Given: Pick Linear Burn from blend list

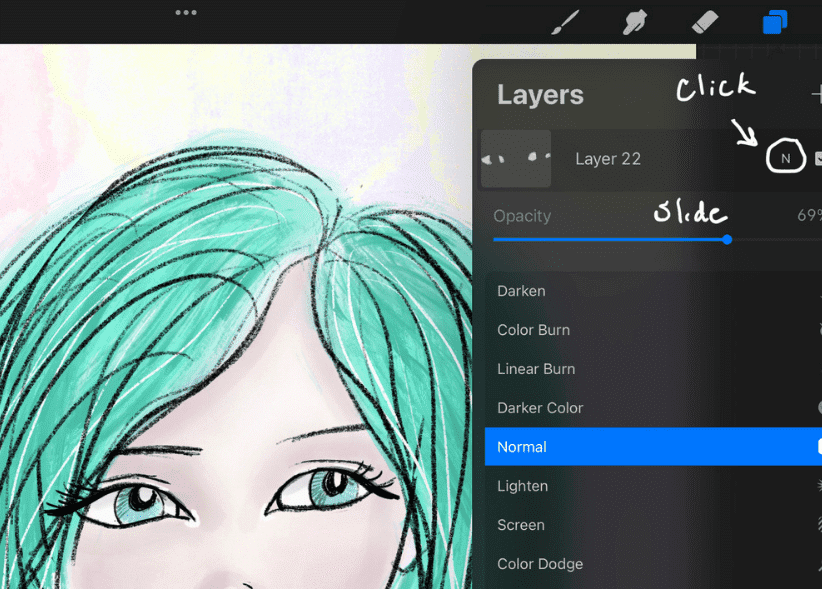Looking at the screenshot, I should point(536,369).
